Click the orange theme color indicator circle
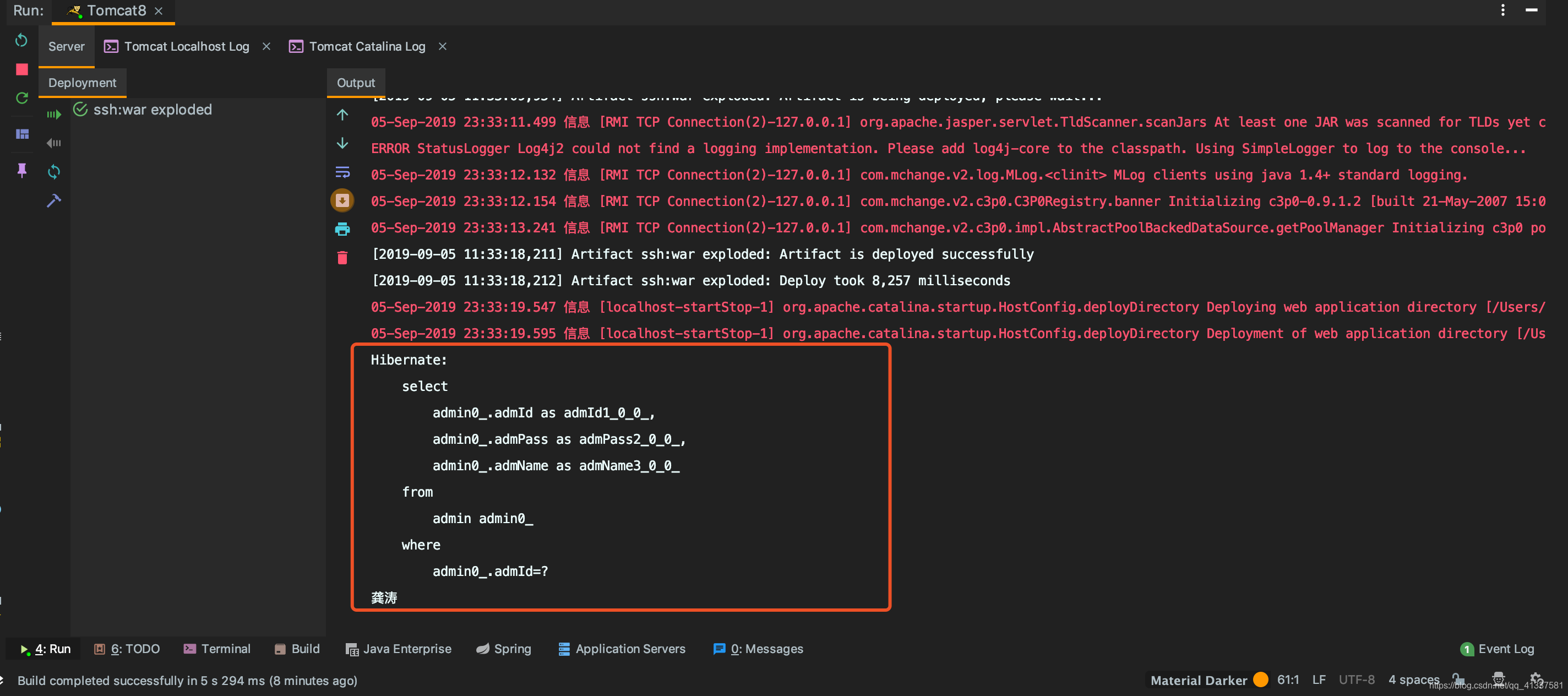Viewport: 1568px width, 696px height. click(x=1261, y=679)
